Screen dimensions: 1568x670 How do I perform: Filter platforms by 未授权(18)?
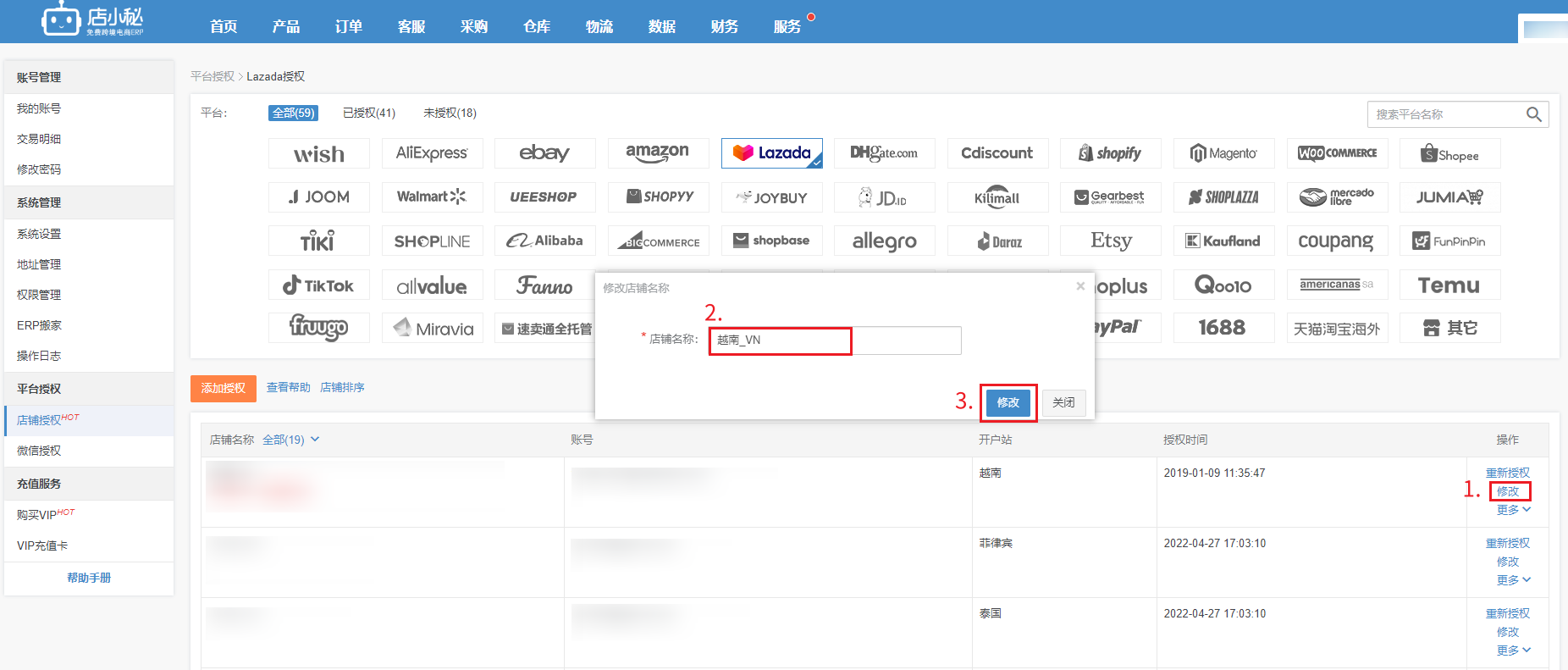tap(450, 113)
